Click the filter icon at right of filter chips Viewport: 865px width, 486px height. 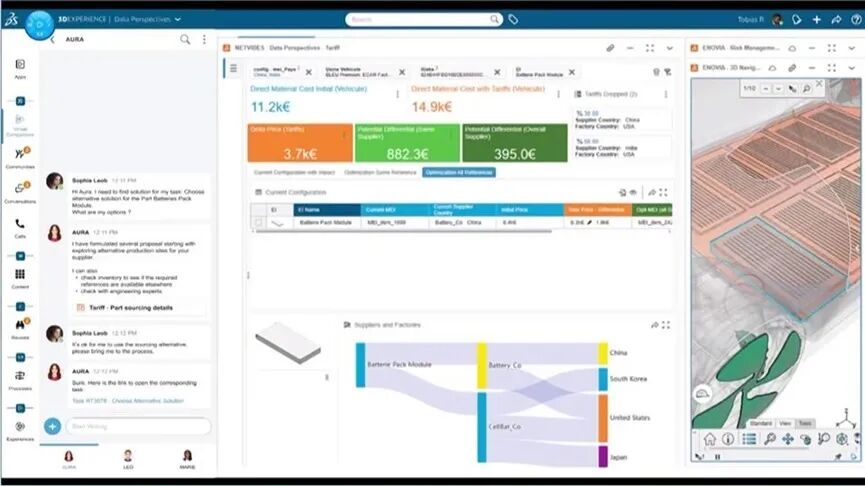[x=668, y=72]
